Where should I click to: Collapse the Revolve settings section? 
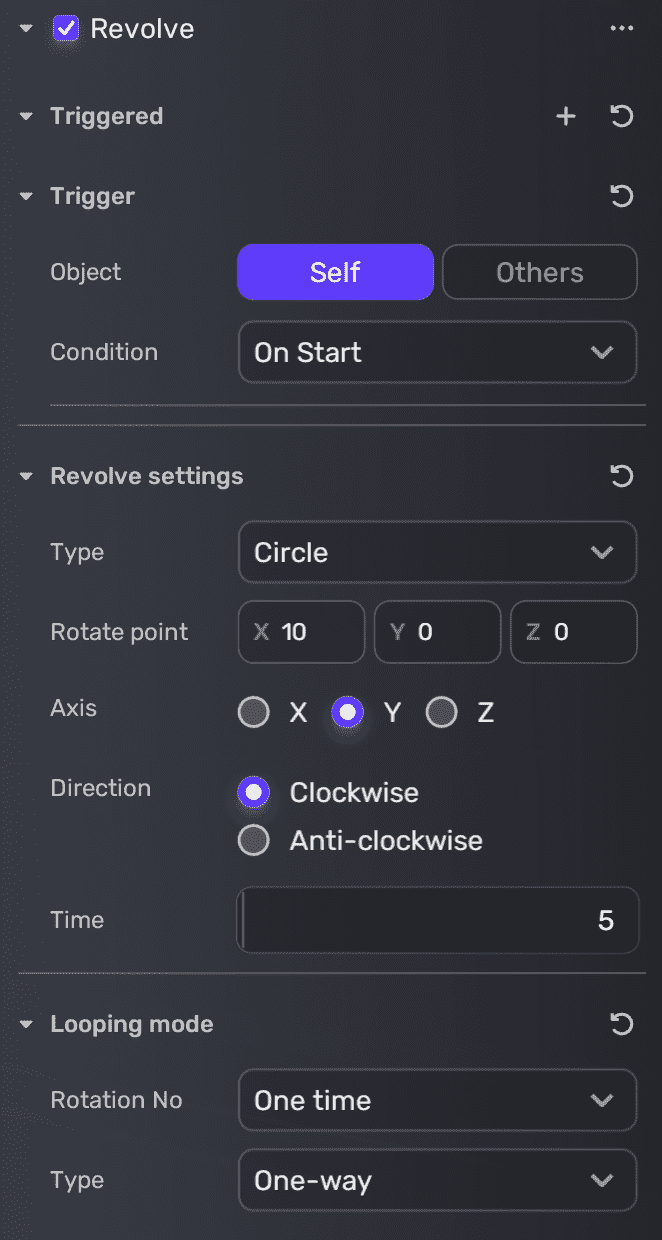(26, 477)
